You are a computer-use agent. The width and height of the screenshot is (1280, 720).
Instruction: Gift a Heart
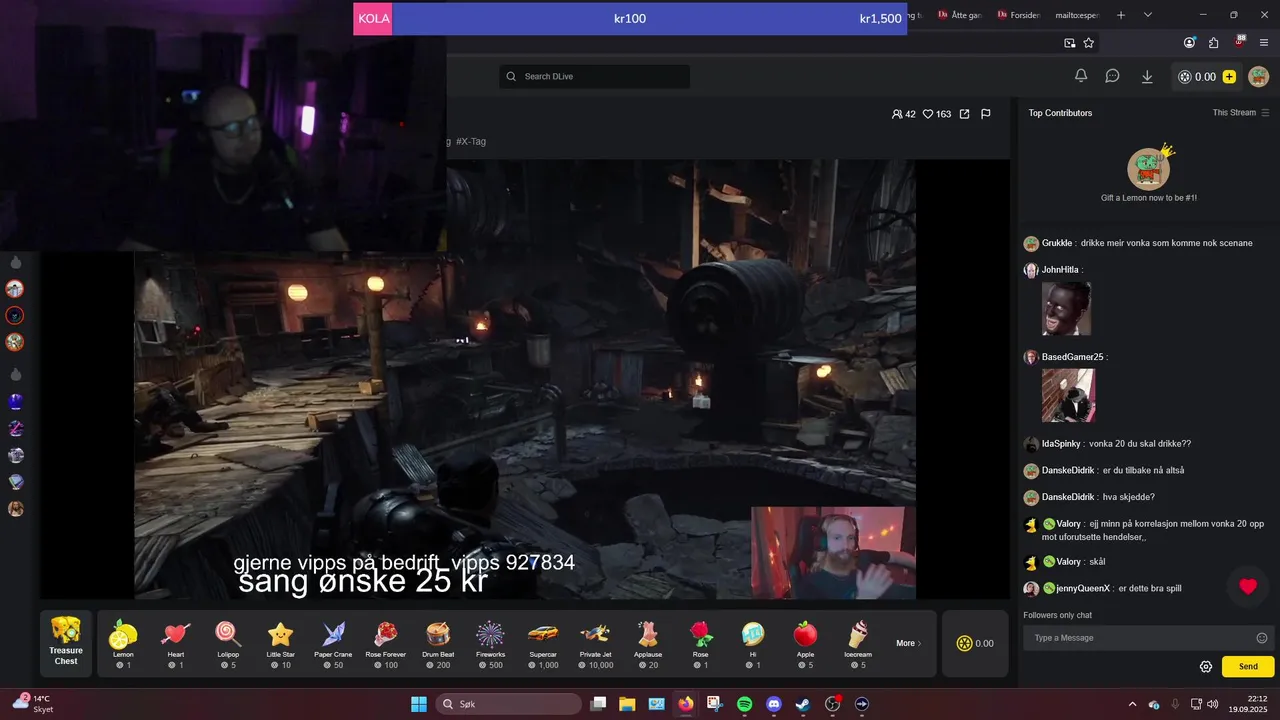(176, 644)
